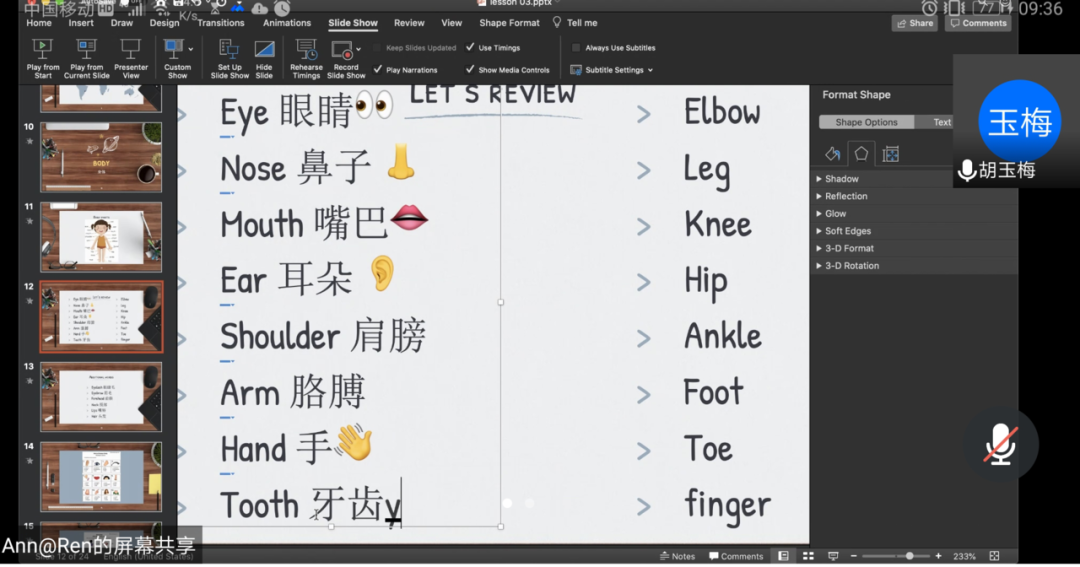This screenshot has width=1080, height=567.
Task: Click the Elbow text line
Action: (722, 112)
